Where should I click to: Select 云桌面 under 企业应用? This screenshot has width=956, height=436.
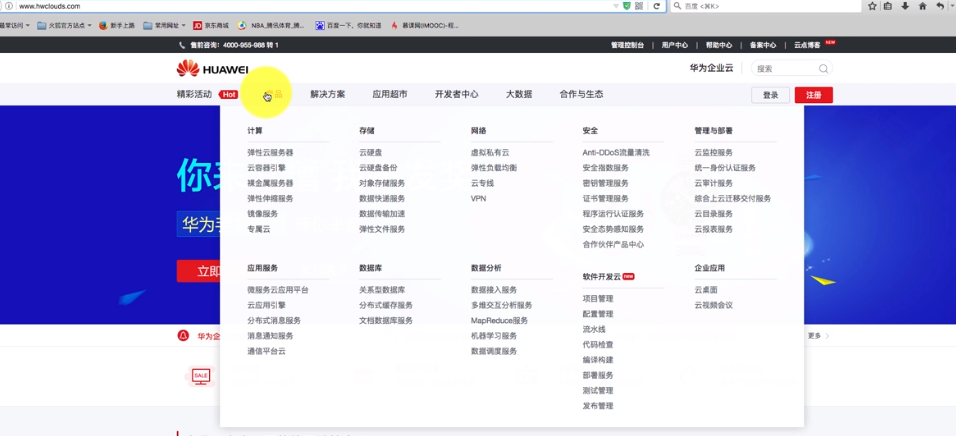click(x=706, y=290)
